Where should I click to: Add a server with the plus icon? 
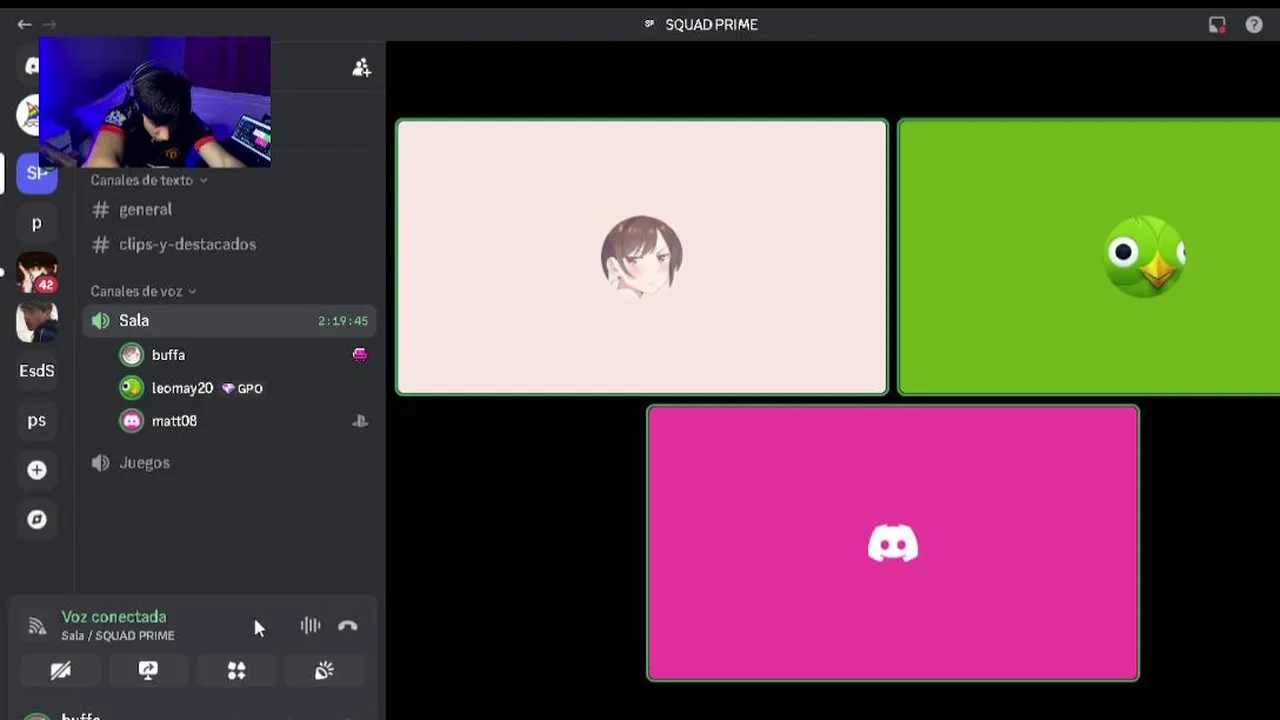(x=37, y=470)
